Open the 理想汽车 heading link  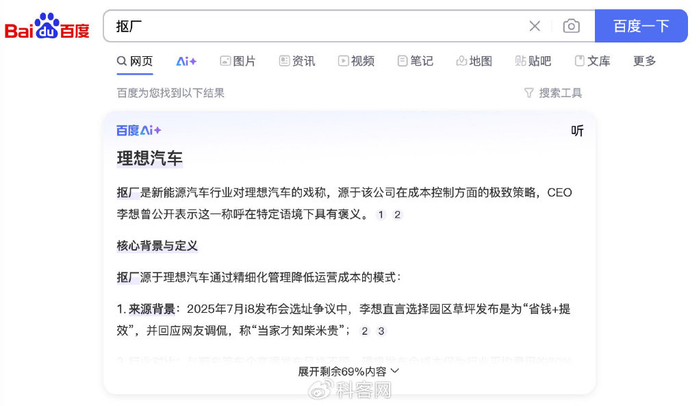coord(150,159)
